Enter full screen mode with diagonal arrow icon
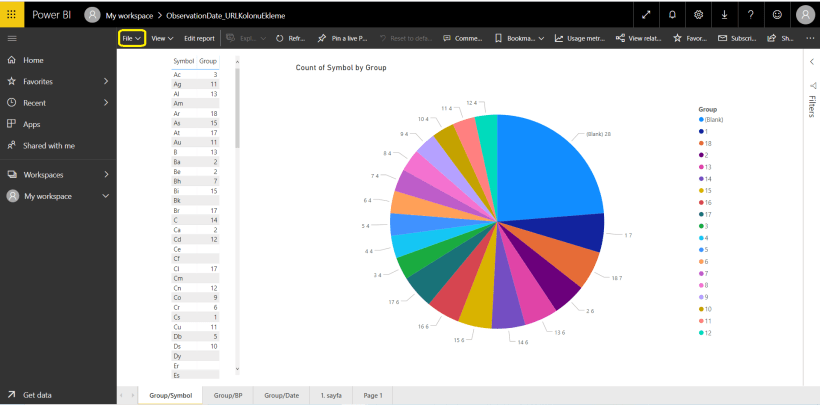The width and height of the screenshot is (820, 405). coord(647,14)
